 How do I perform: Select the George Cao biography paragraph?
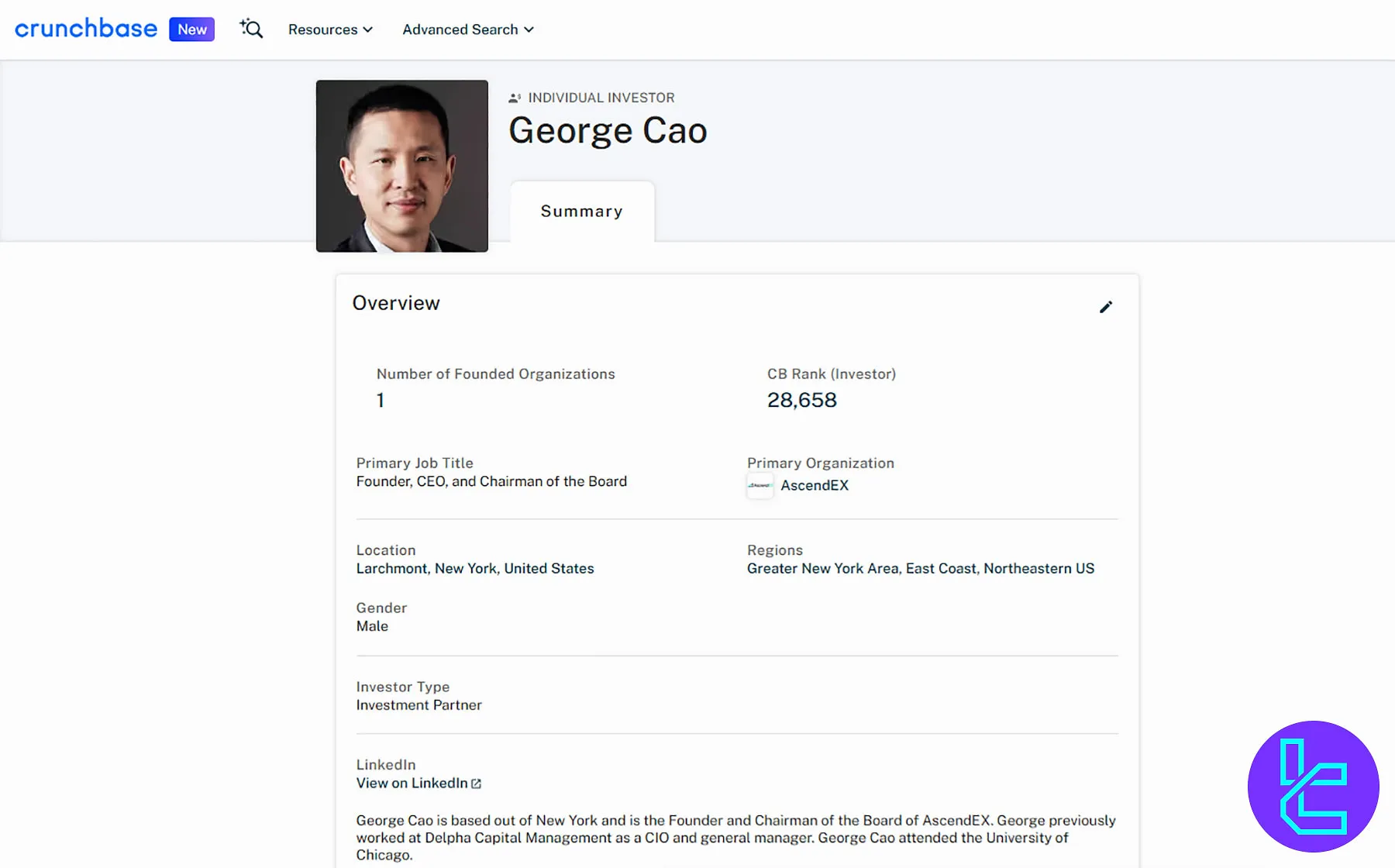736,838
